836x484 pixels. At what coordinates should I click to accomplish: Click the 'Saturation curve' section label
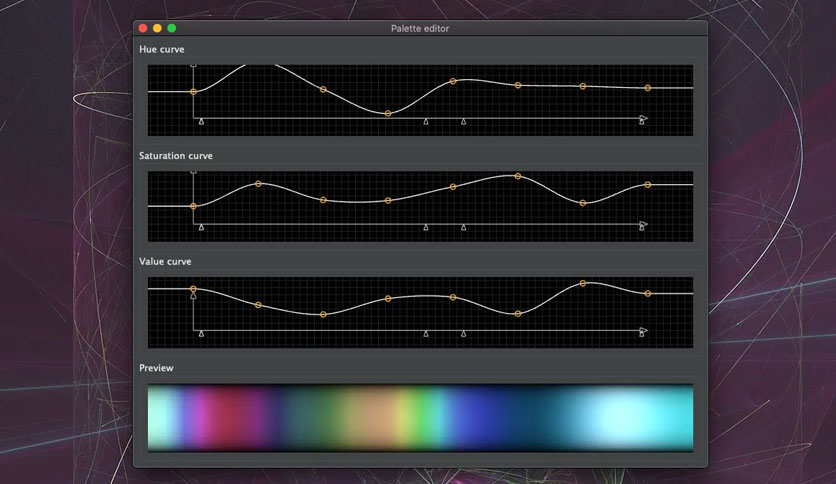(x=175, y=156)
